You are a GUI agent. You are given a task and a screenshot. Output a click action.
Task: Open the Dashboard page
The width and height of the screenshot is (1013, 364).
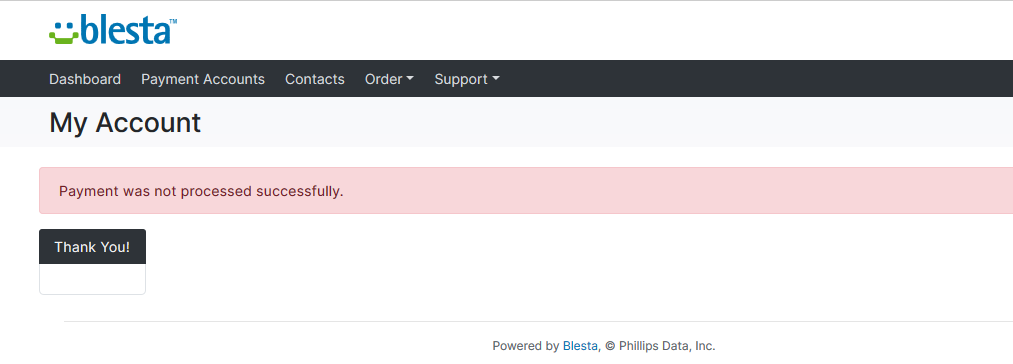(x=85, y=79)
